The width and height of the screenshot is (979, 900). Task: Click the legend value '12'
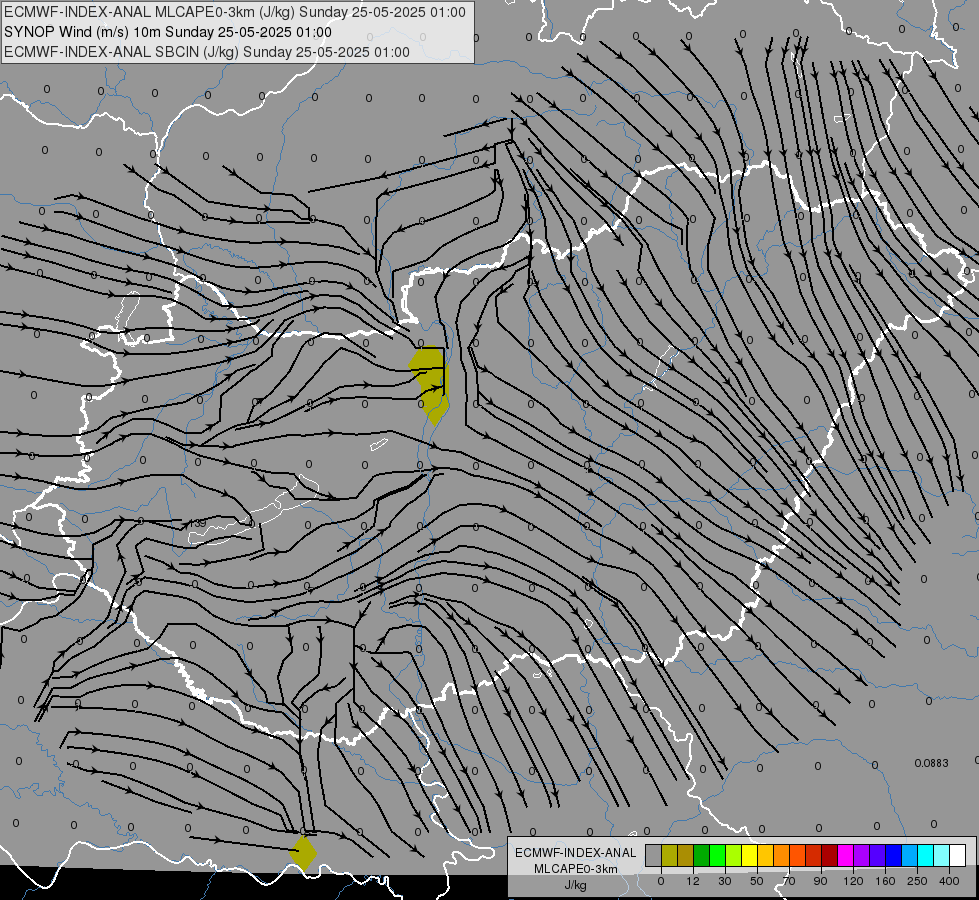tap(693, 881)
